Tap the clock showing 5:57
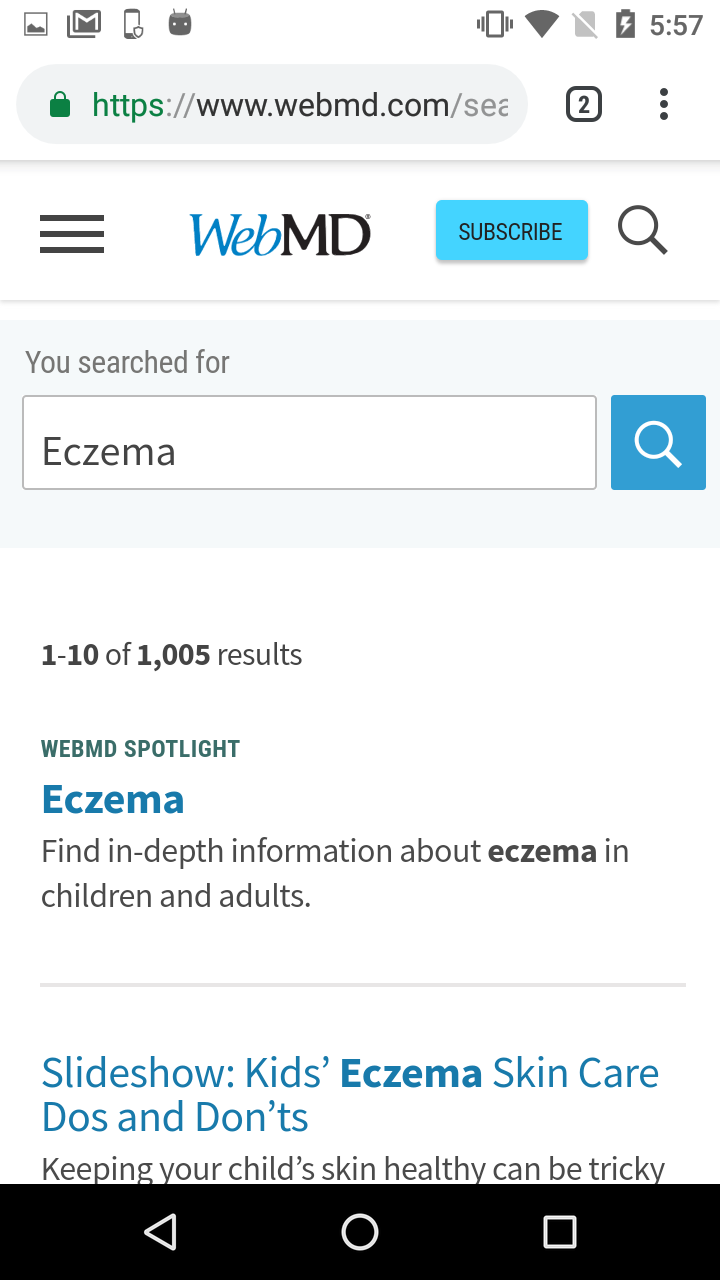 (x=676, y=24)
